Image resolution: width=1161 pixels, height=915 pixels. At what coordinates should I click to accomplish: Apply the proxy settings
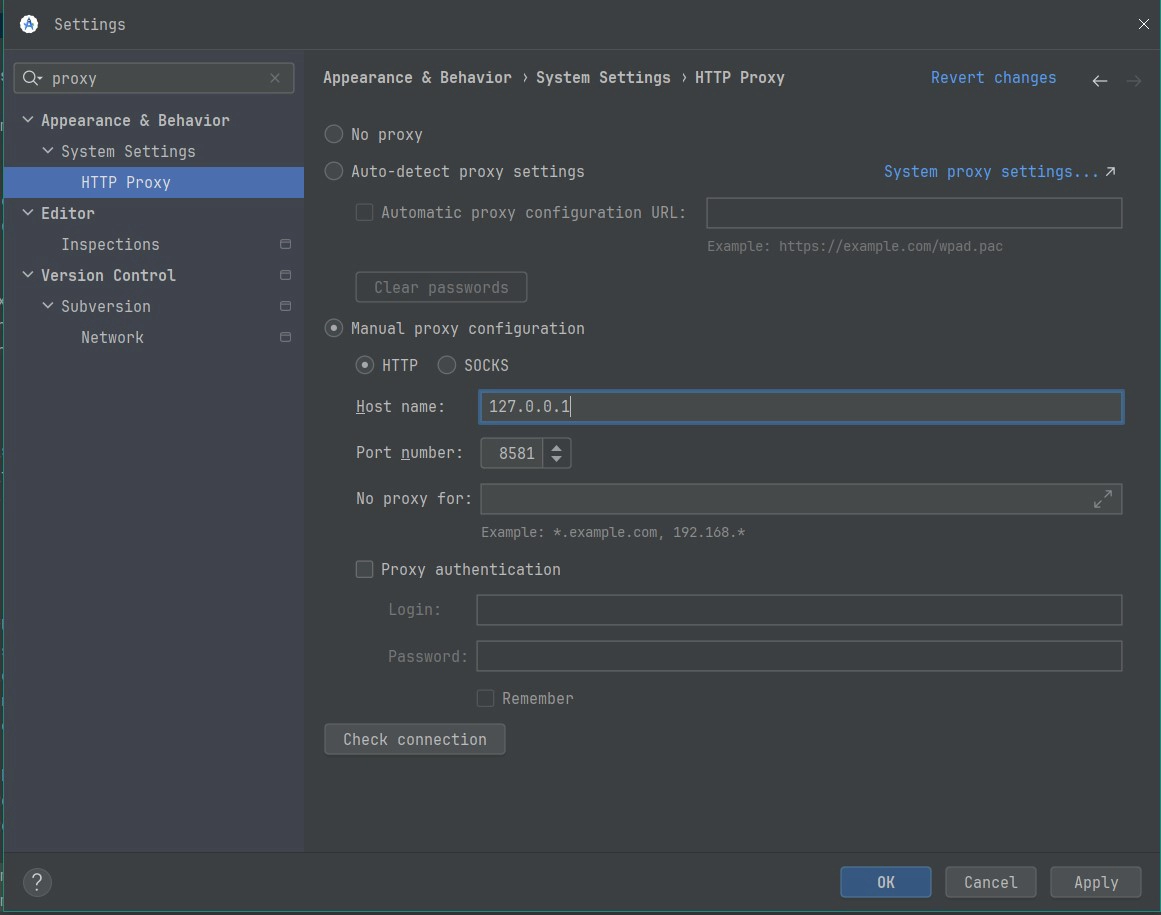click(x=1096, y=882)
